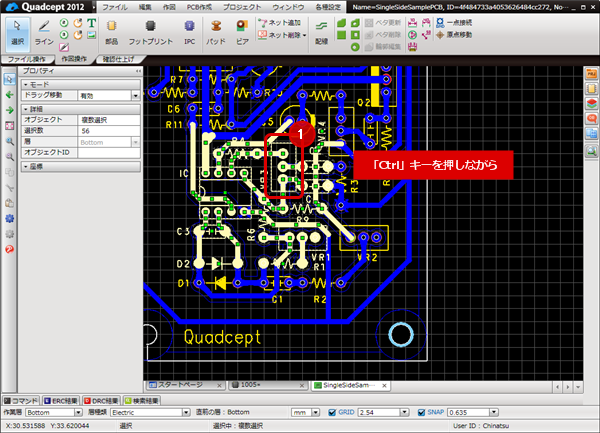This screenshot has width=600, height=433.
Task: Open the layers stack icon on the right sidebar
Action: pyautogui.click(x=591, y=104)
